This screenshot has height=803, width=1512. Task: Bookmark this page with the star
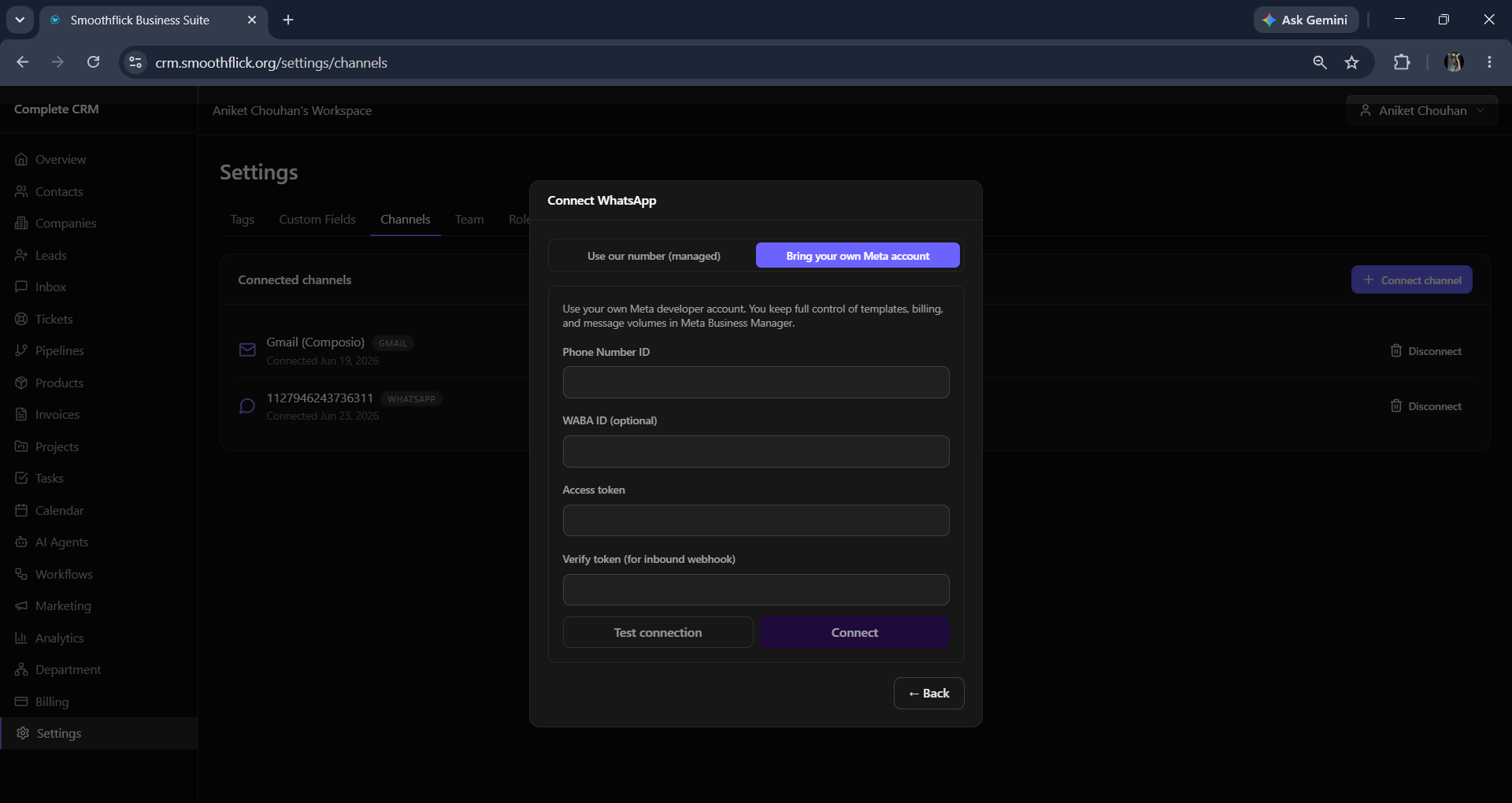pyautogui.click(x=1352, y=62)
